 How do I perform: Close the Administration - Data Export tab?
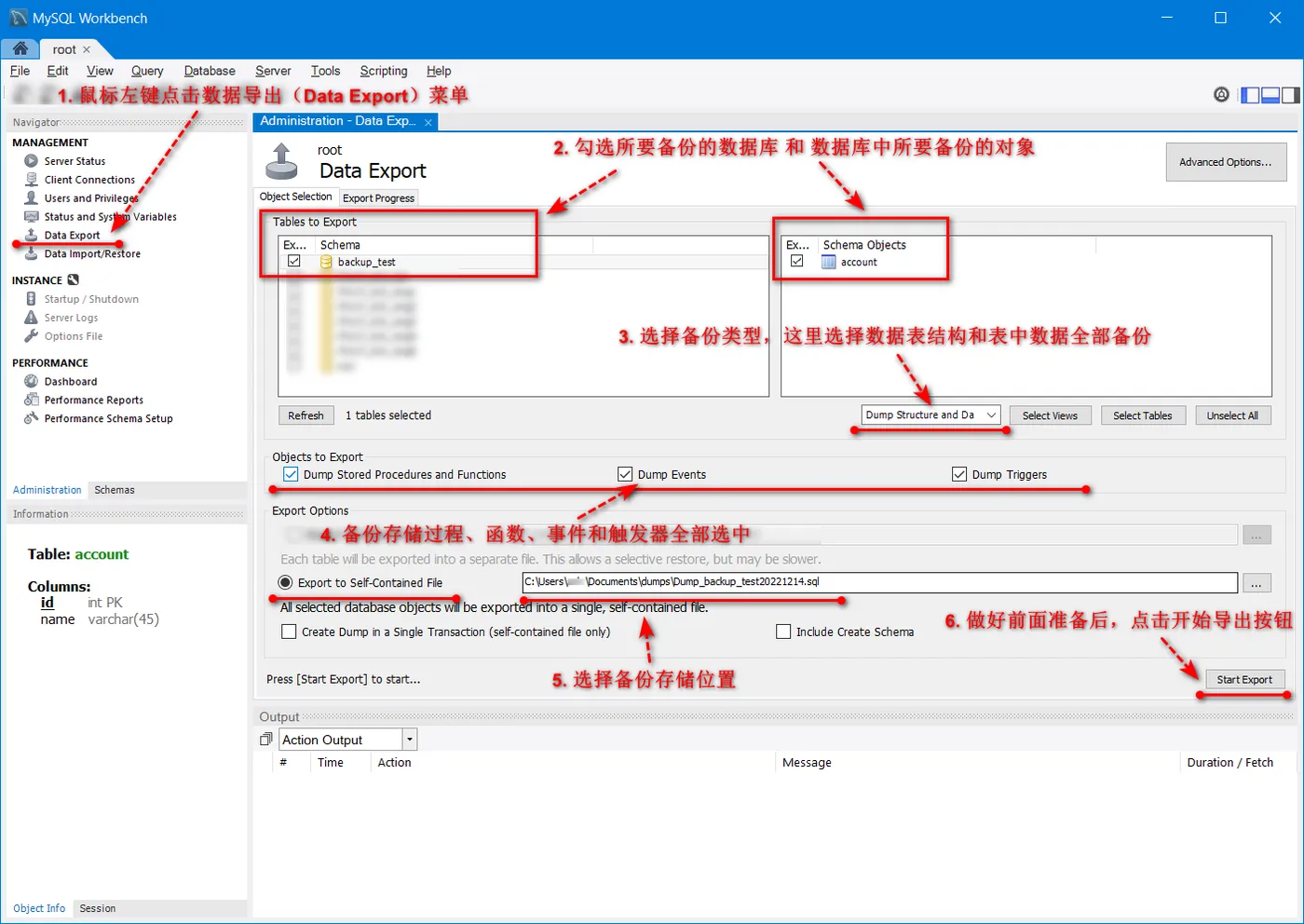pyautogui.click(x=428, y=122)
